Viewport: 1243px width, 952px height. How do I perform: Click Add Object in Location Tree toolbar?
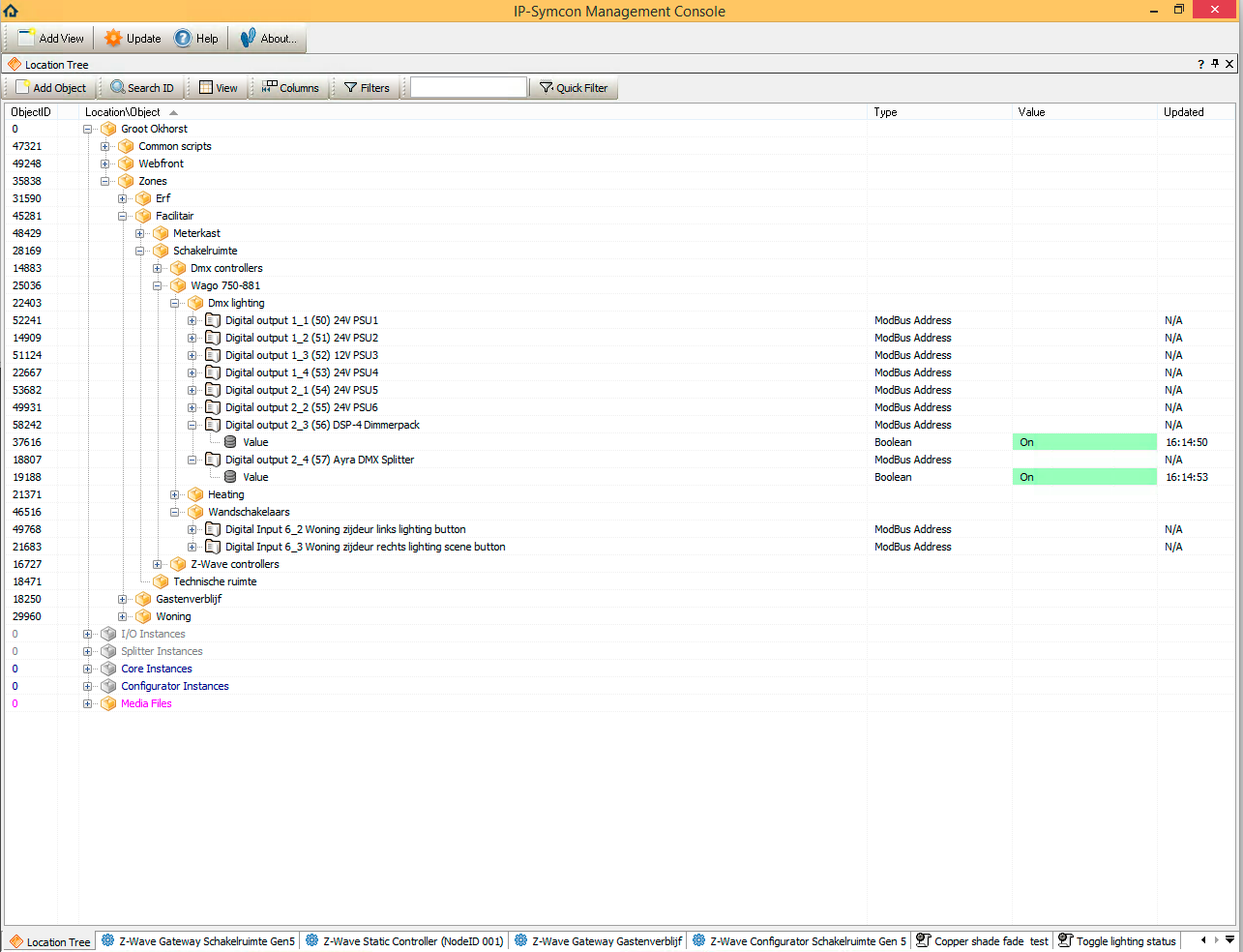[51, 88]
